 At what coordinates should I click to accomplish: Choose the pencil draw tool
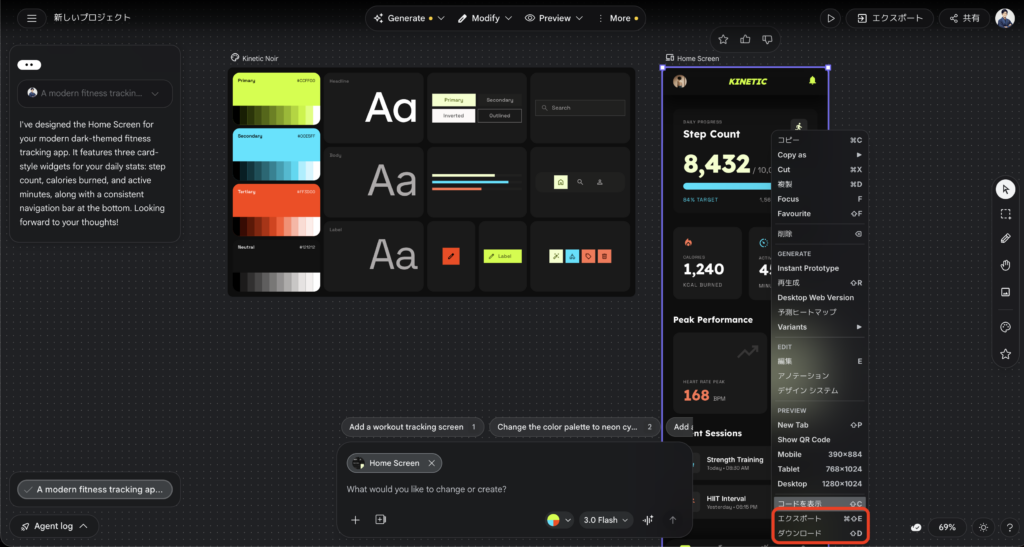(x=1005, y=239)
